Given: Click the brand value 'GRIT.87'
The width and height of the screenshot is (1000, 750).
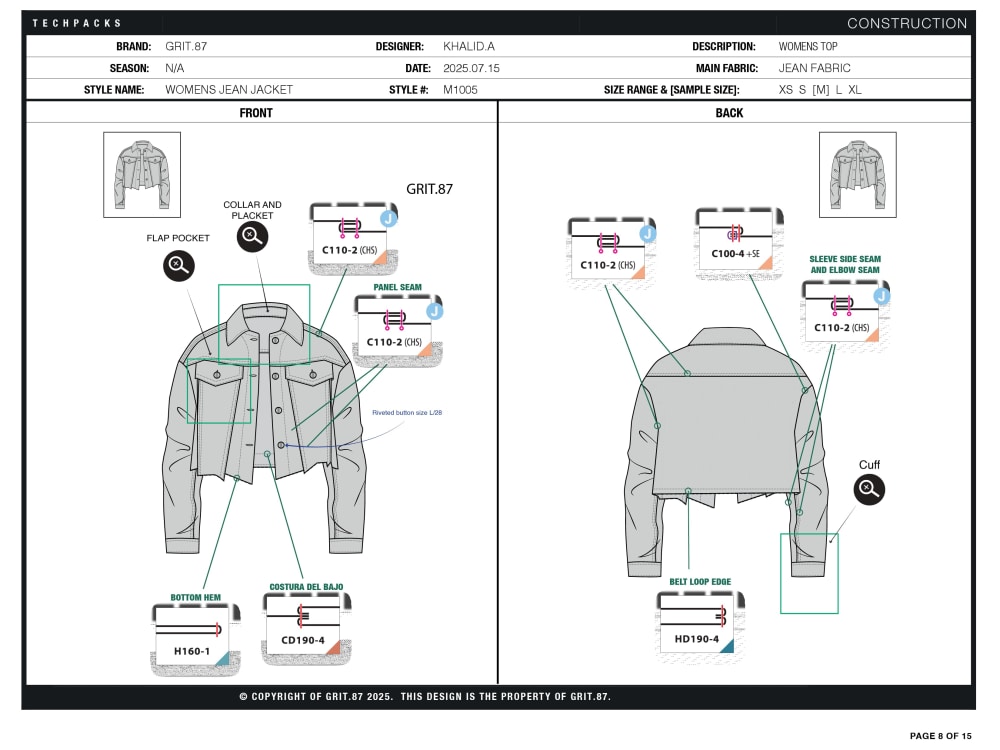Looking at the screenshot, I should pos(186,47).
